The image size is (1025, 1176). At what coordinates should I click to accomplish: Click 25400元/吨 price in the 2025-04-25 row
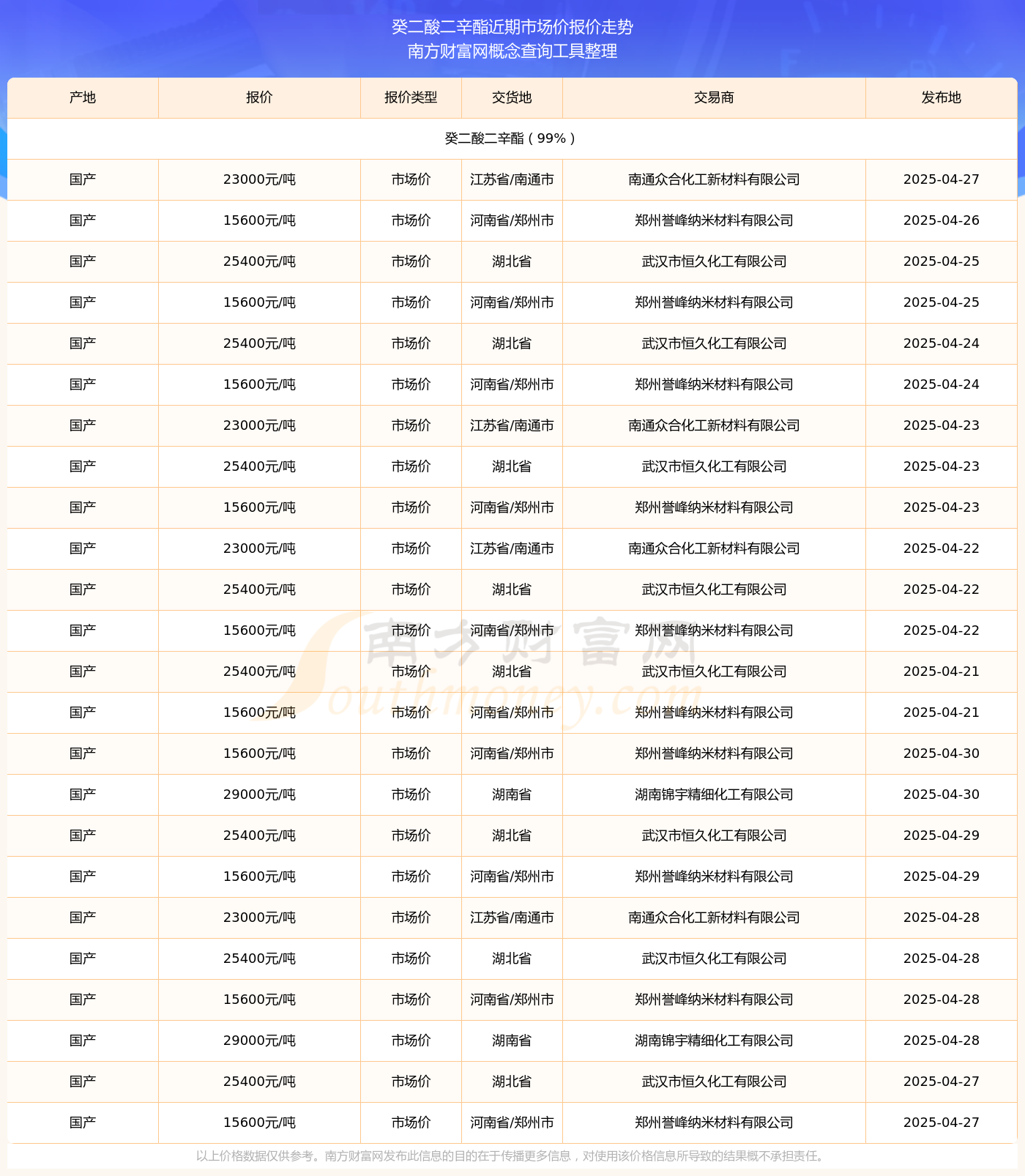point(259,261)
